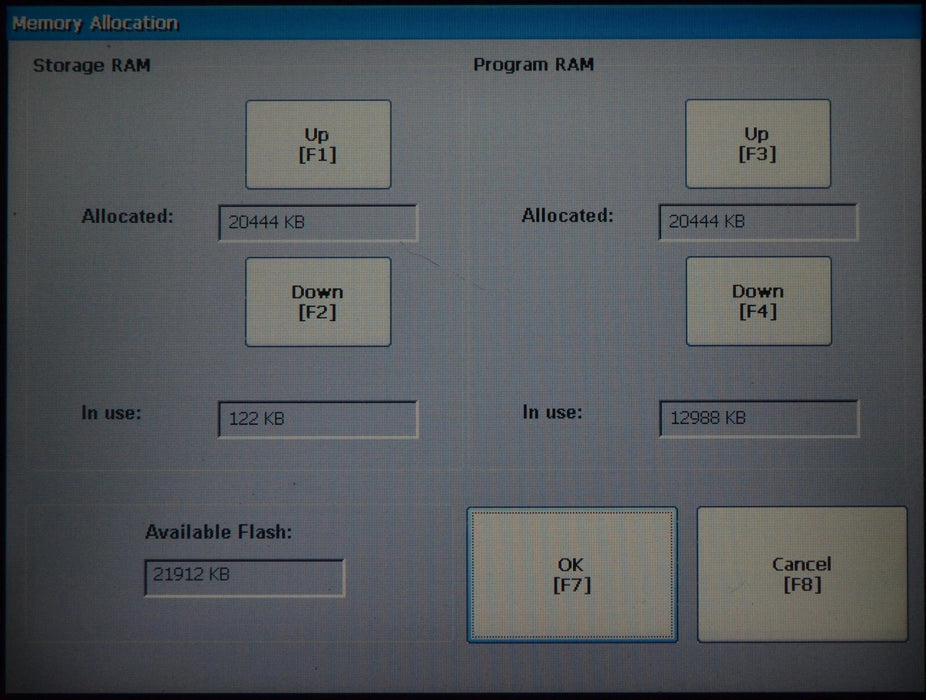Click the Available Flash label
Image resolution: width=926 pixels, height=700 pixels.
219,532
